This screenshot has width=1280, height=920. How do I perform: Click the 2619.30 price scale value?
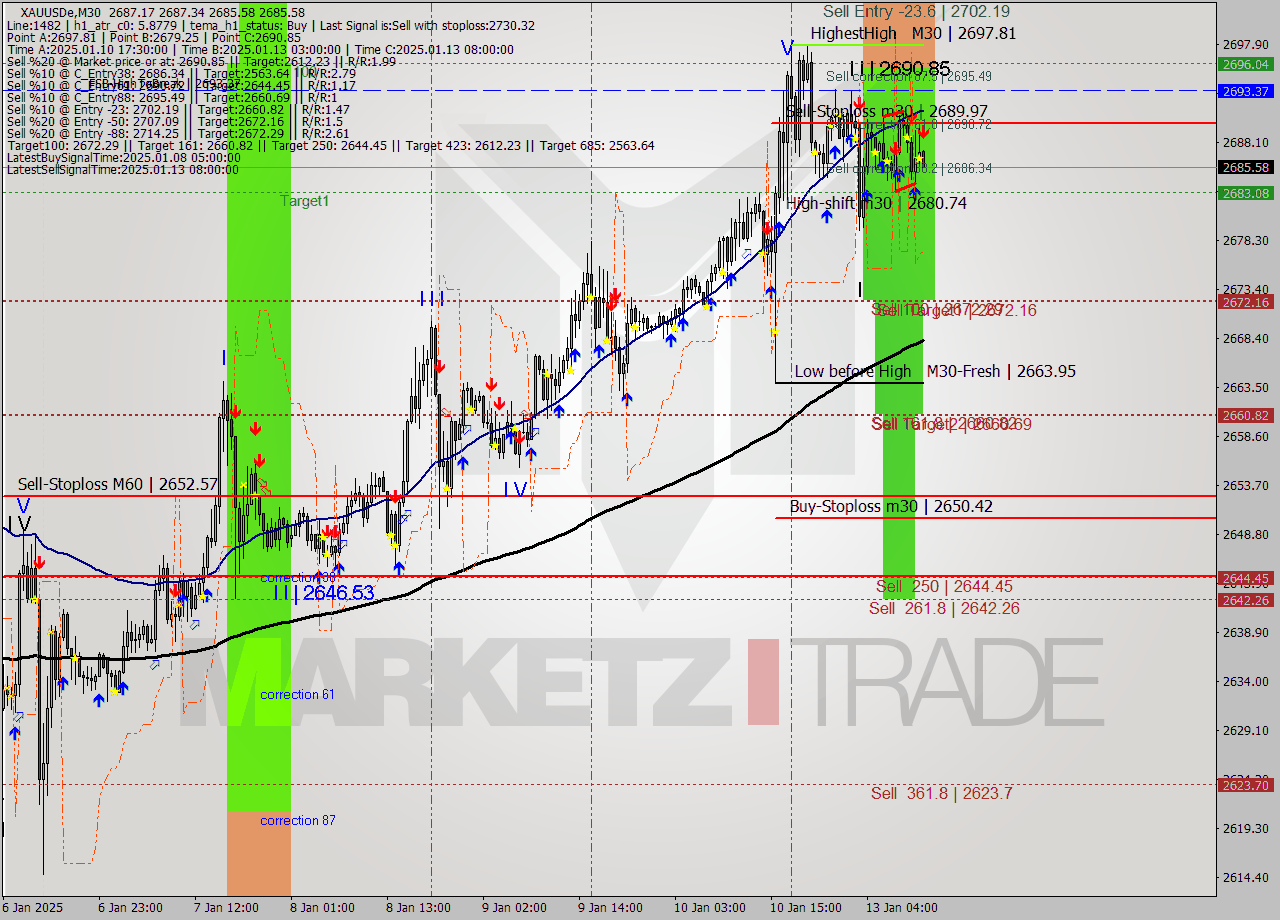[1245, 828]
